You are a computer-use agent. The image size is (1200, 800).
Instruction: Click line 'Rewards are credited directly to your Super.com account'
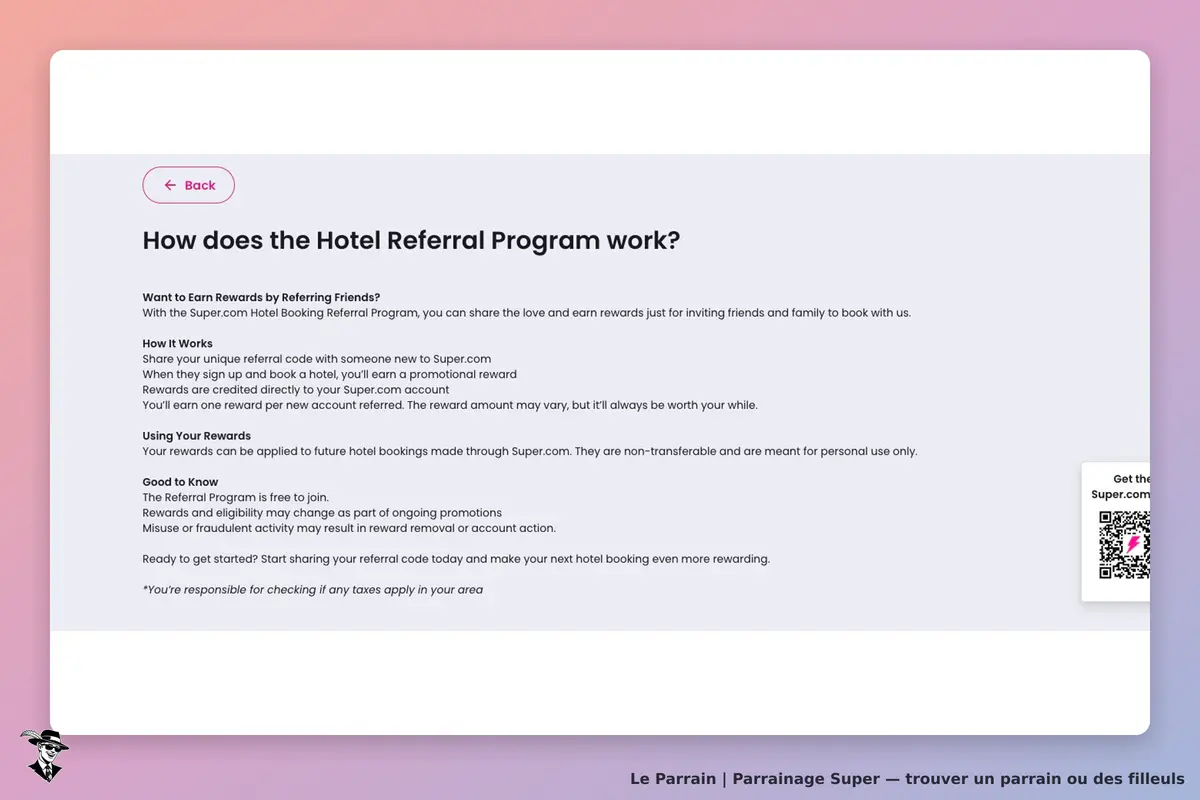pyautogui.click(x=296, y=390)
